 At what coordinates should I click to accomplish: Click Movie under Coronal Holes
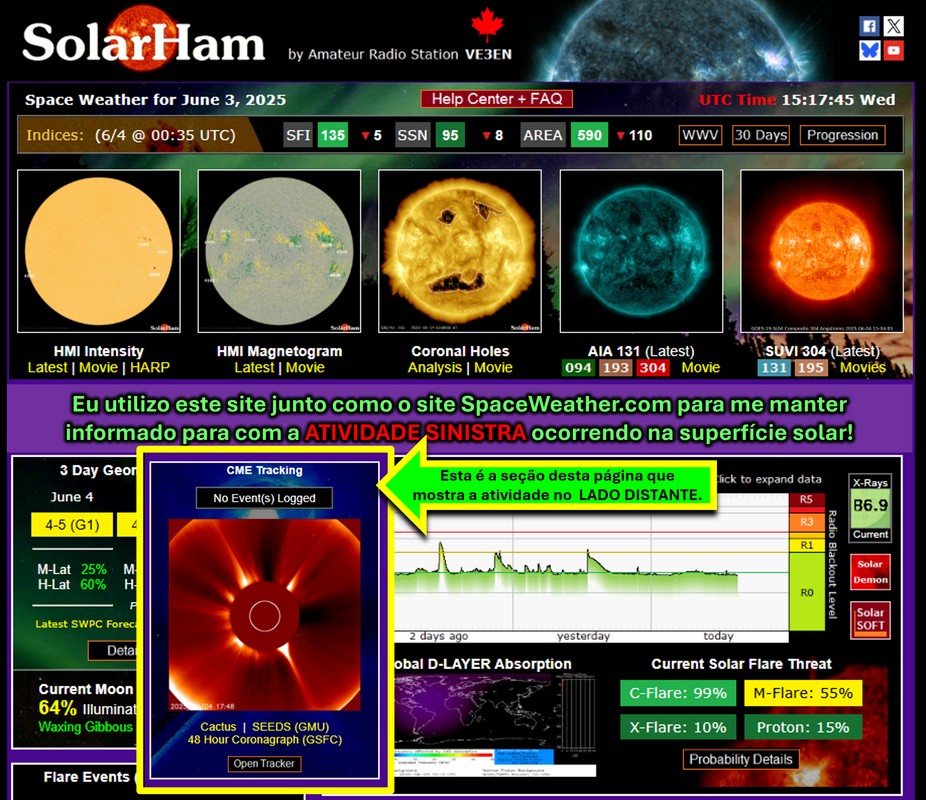coord(493,367)
